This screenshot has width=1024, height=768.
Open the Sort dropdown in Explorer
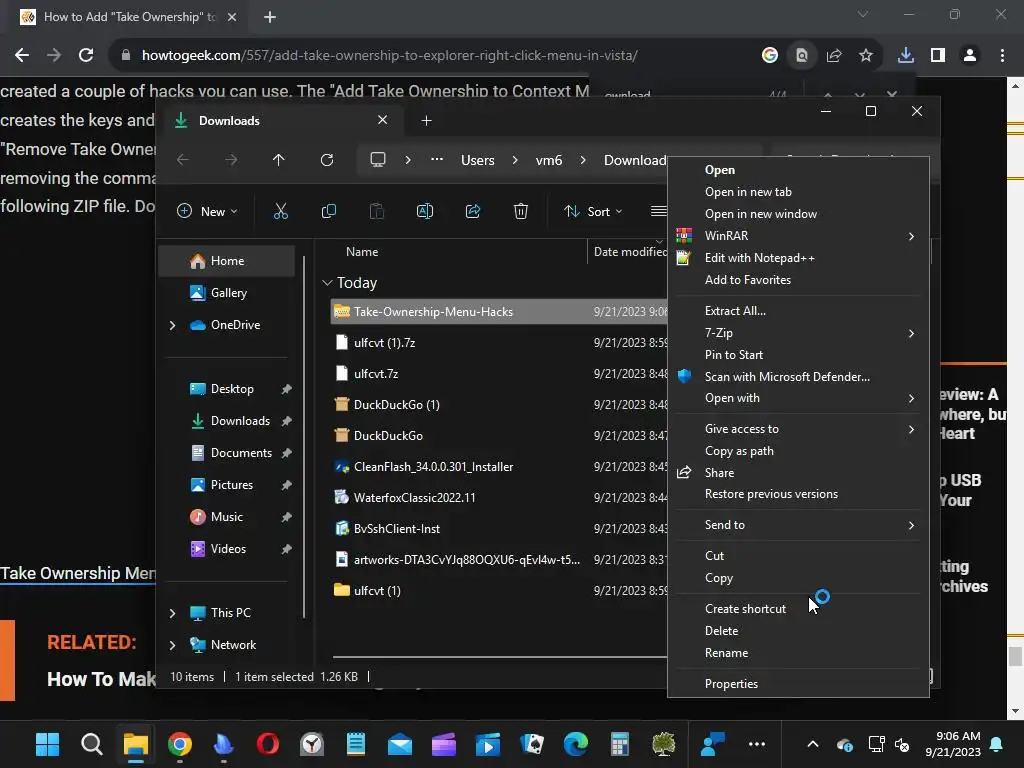(x=594, y=211)
